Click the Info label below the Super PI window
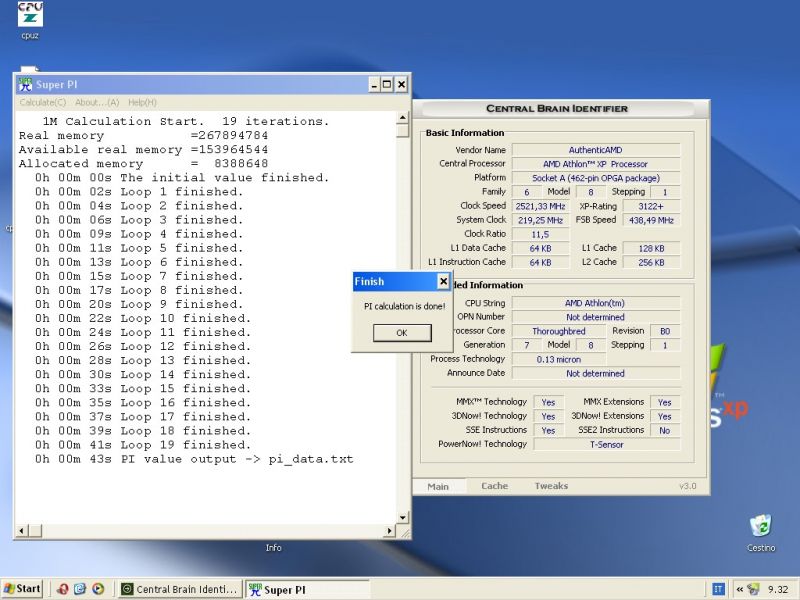 273,548
